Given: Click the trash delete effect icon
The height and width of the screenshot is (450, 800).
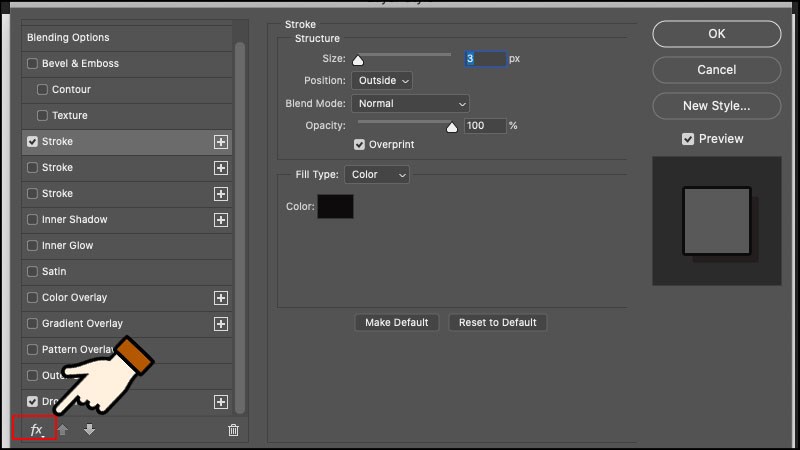Looking at the screenshot, I should tap(233, 430).
